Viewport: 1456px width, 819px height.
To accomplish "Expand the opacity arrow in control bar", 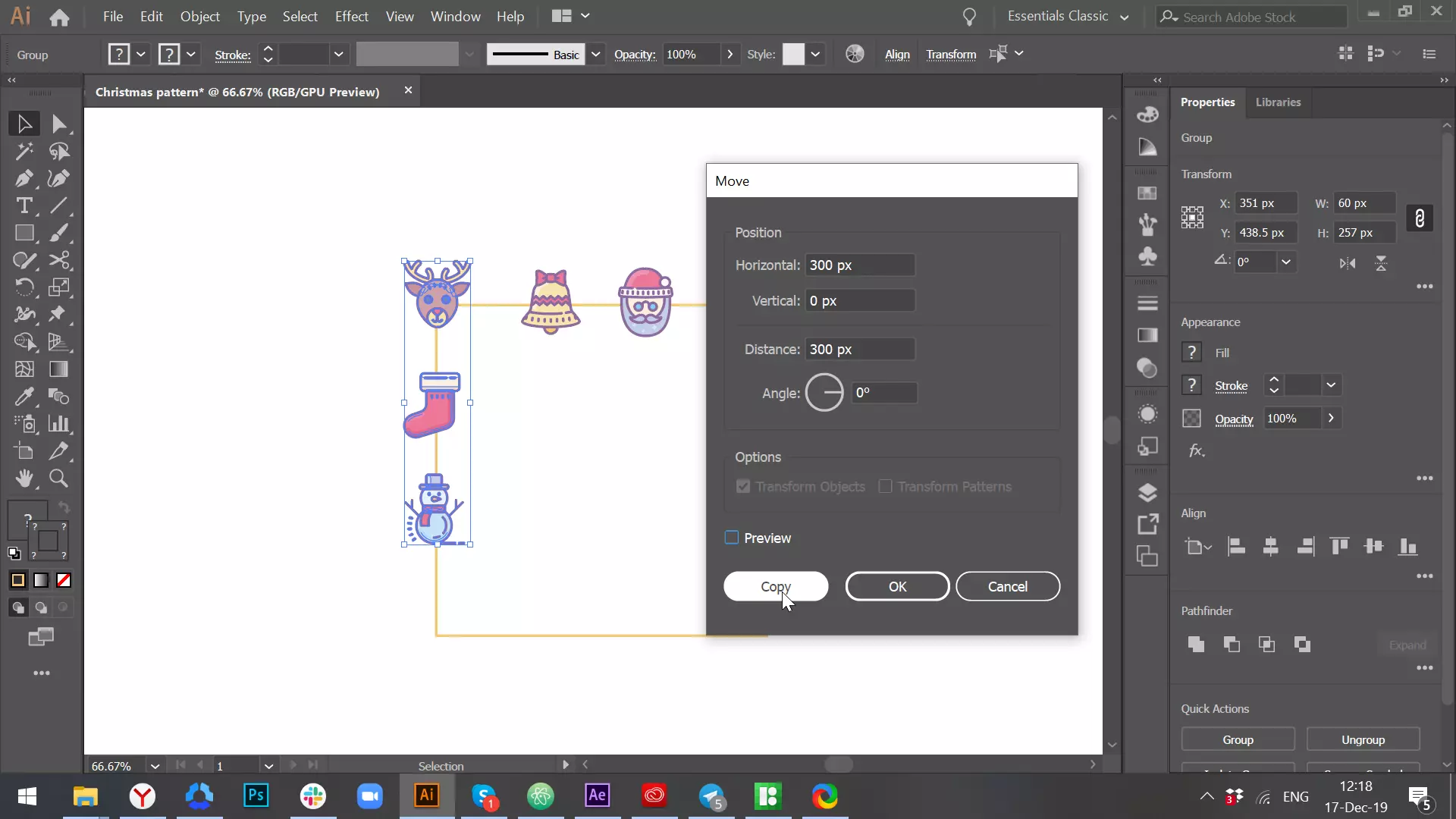I will pyautogui.click(x=730, y=54).
